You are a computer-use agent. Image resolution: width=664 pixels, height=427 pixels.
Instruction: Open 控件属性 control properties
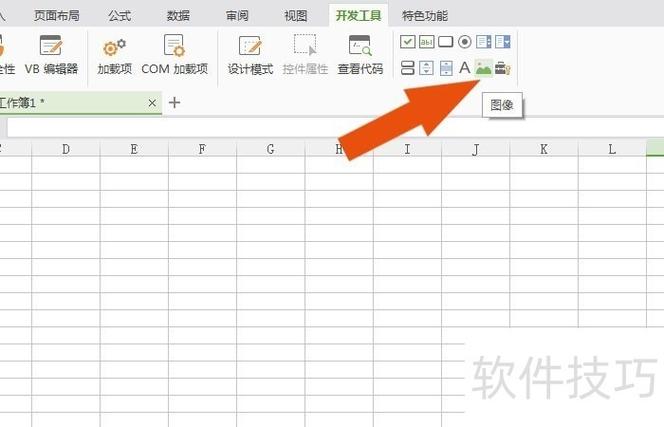[x=305, y=55]
